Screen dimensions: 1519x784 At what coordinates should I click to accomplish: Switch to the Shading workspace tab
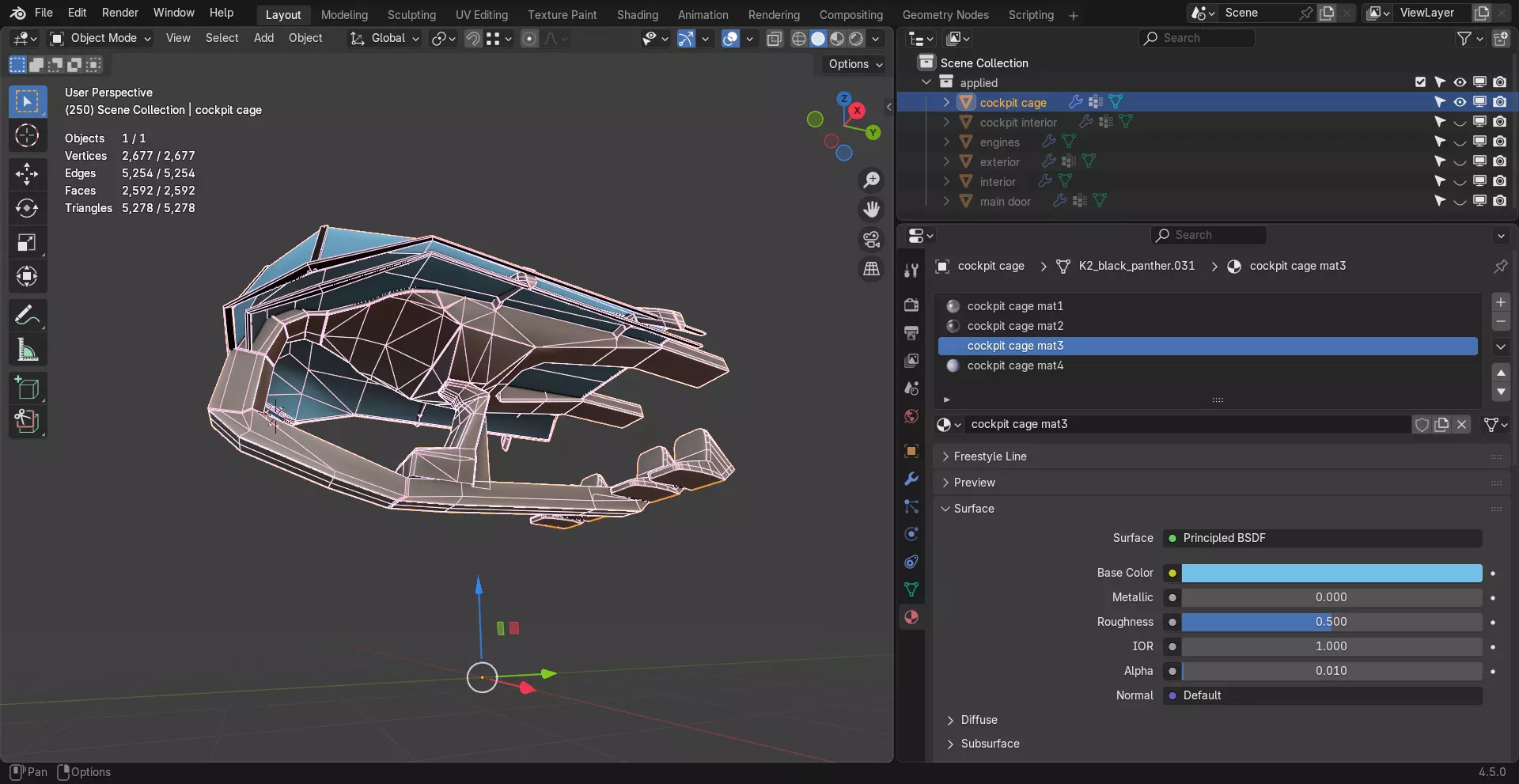[x=637, y=15]
